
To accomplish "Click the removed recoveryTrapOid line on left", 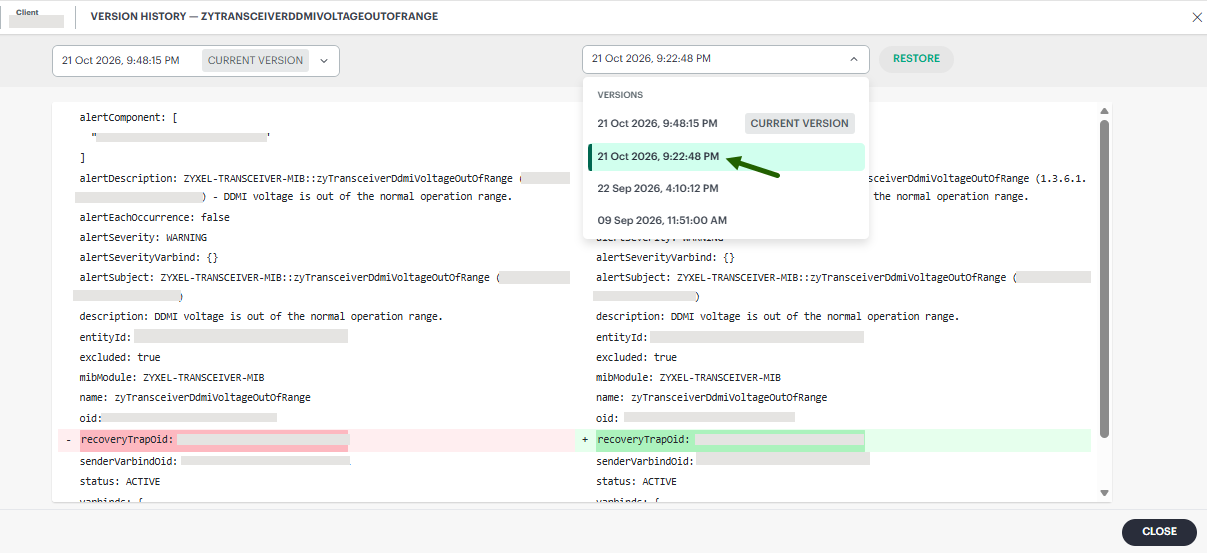I will pyautogui.click(x=316, y=440).
